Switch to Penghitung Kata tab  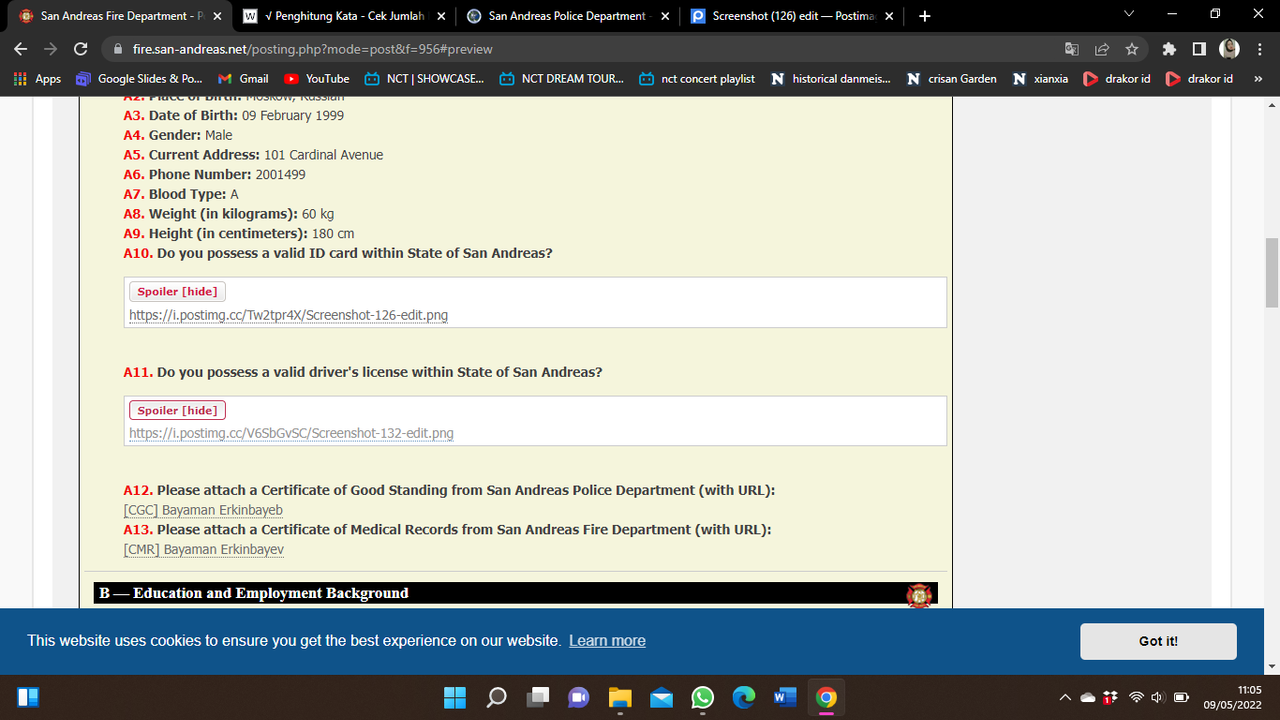pos(343,16)
